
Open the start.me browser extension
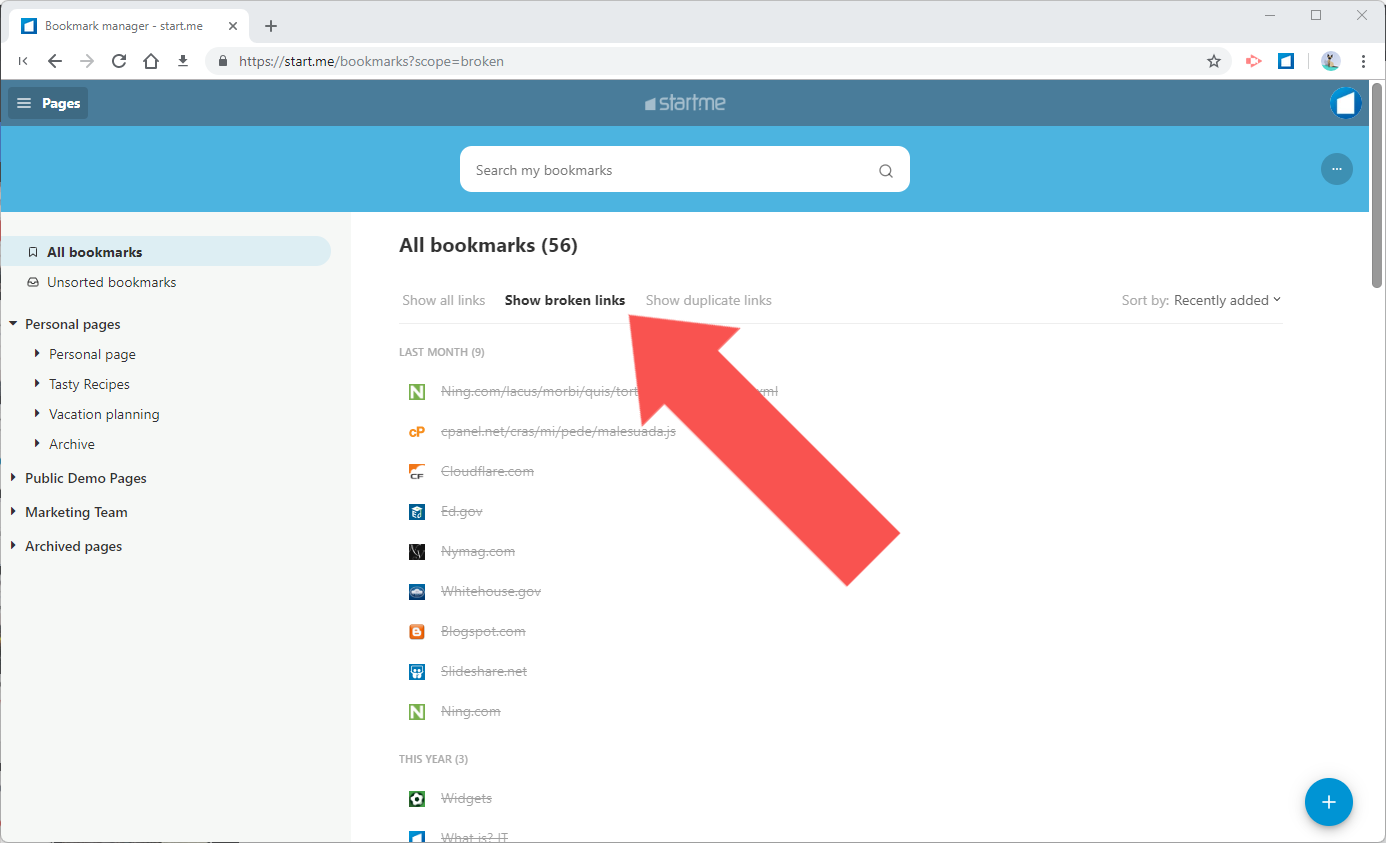pos(1286,61)
